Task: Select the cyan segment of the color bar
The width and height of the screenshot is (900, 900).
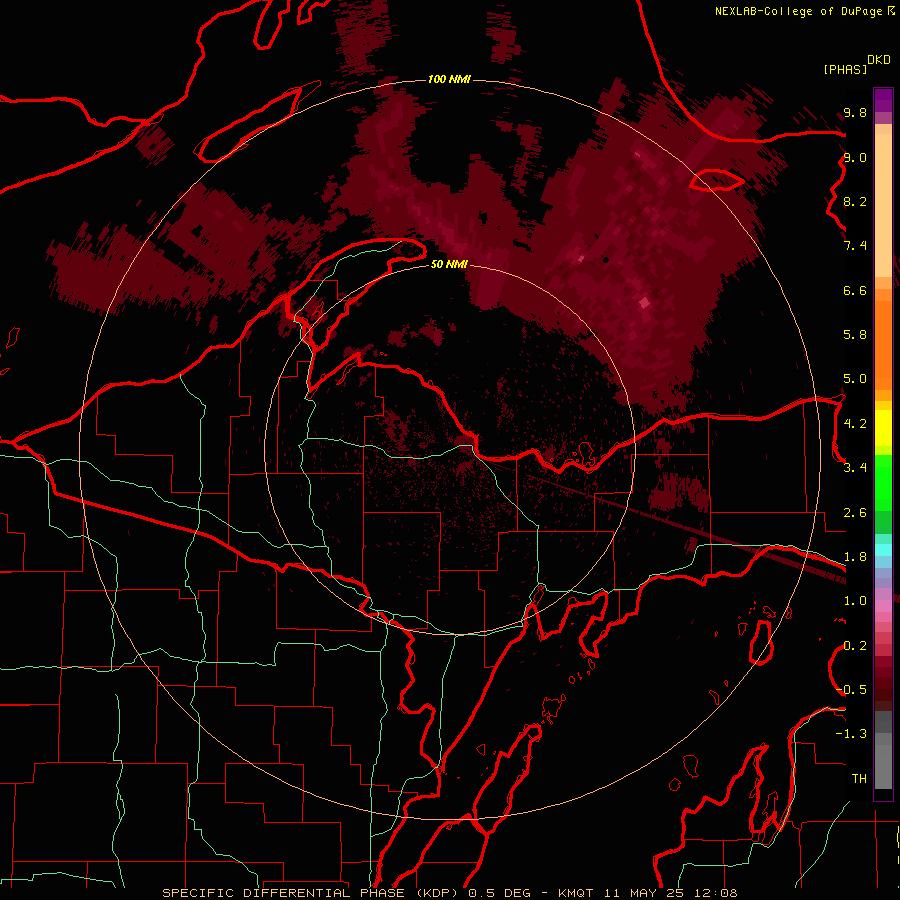Action: pyautogui.click(x=883, y=550)
